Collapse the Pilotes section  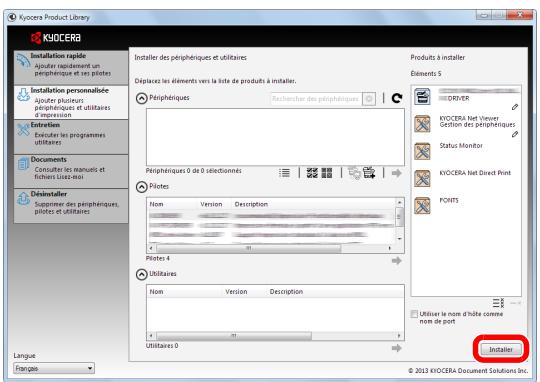[141, 187]
